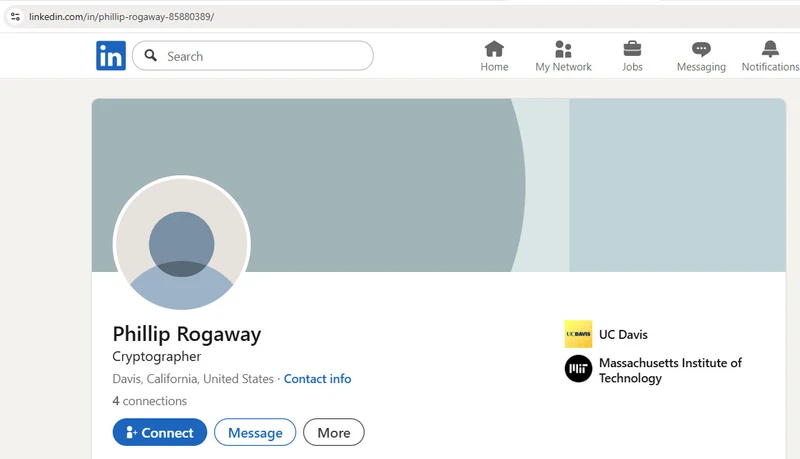Click the LinkedIn logo icon

[x=111, y=56]
